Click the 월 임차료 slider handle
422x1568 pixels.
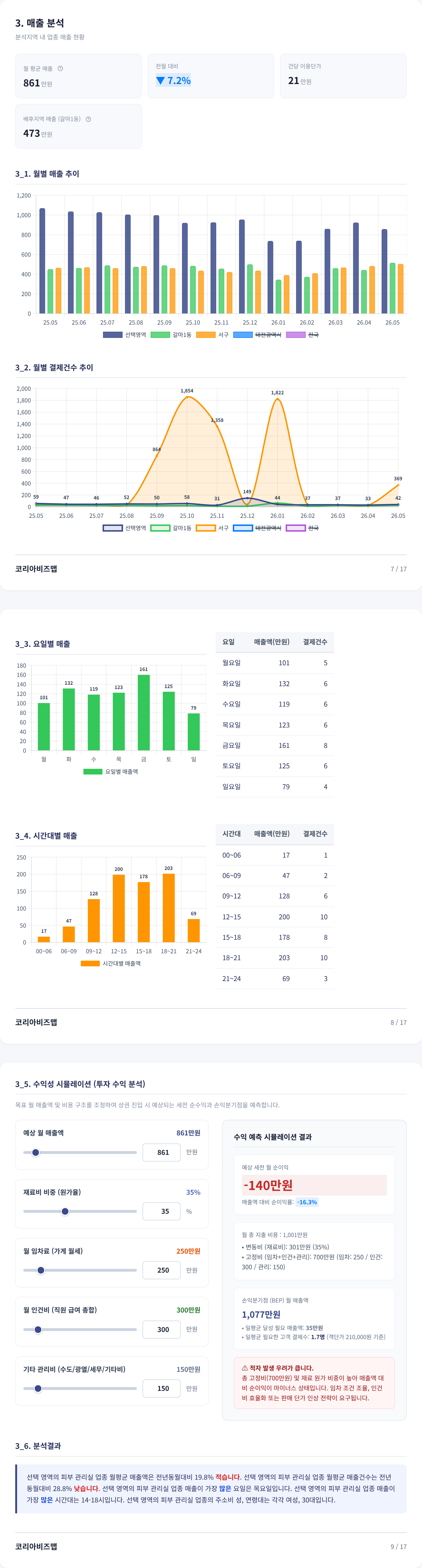coord(41,1270)
